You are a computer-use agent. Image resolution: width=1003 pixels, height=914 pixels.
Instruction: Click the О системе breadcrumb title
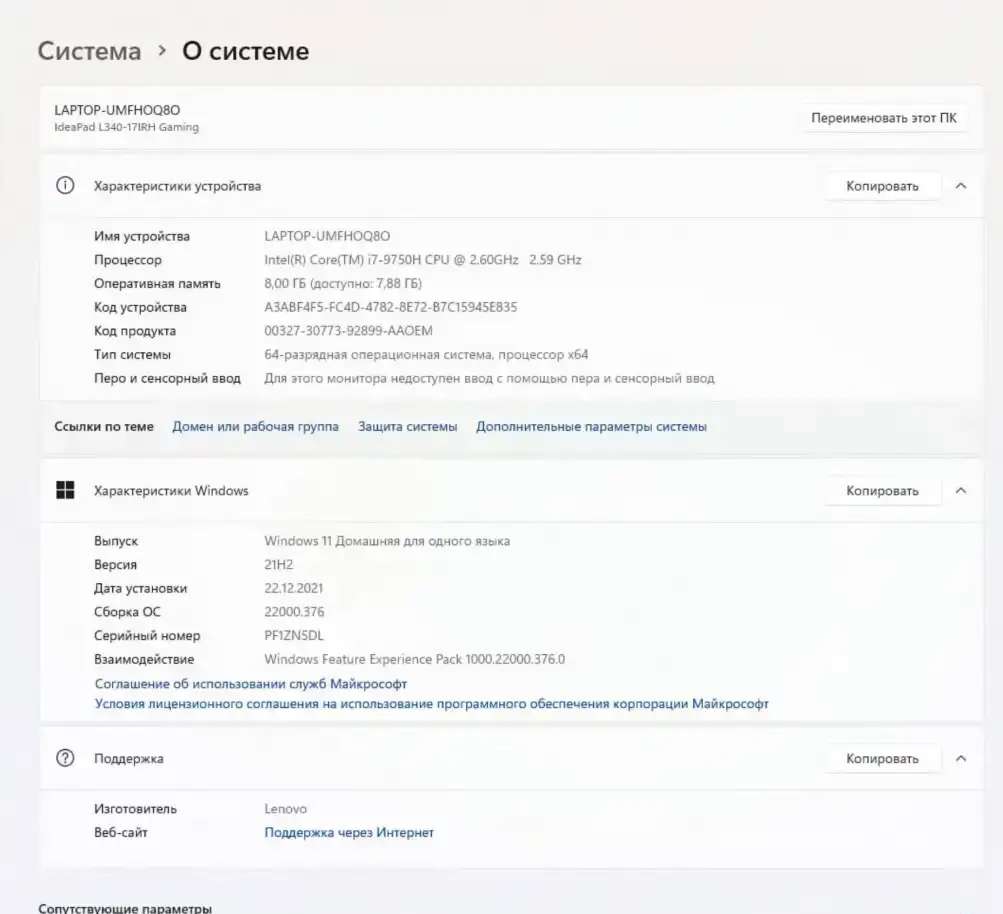pyautogui.click(x=246, y=51)
